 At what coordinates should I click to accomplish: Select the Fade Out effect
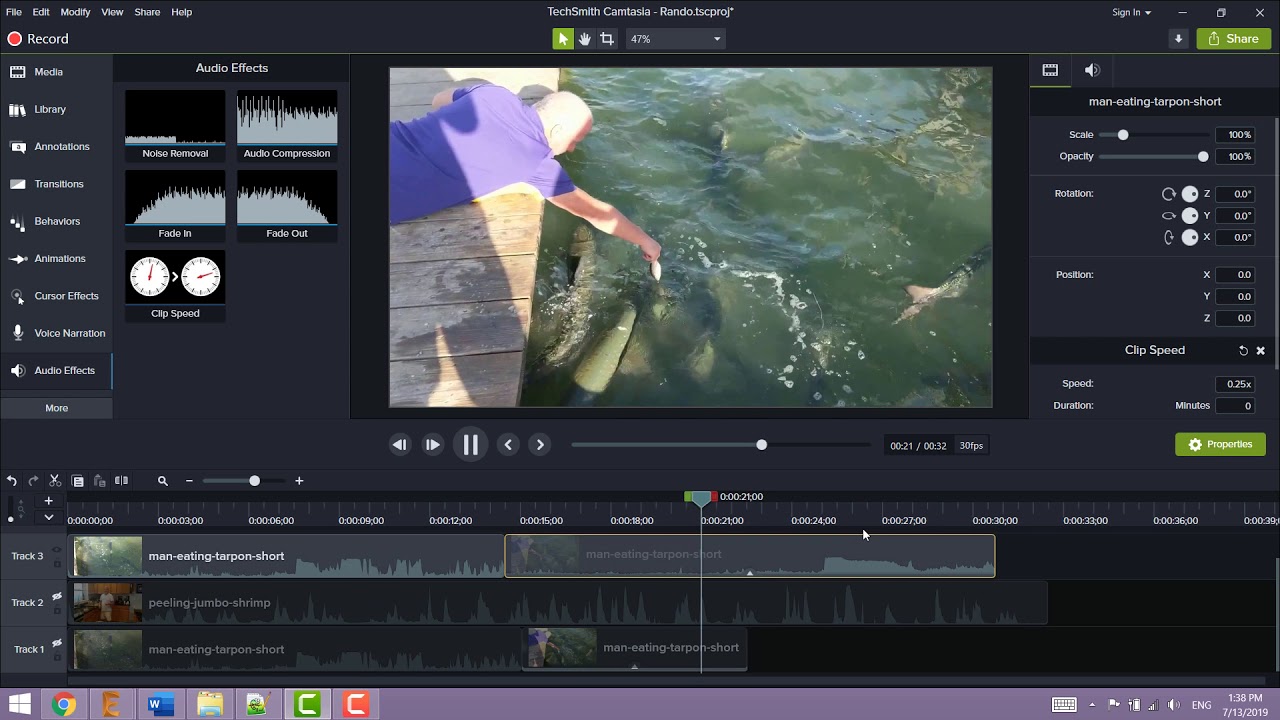tap(287, 205)
